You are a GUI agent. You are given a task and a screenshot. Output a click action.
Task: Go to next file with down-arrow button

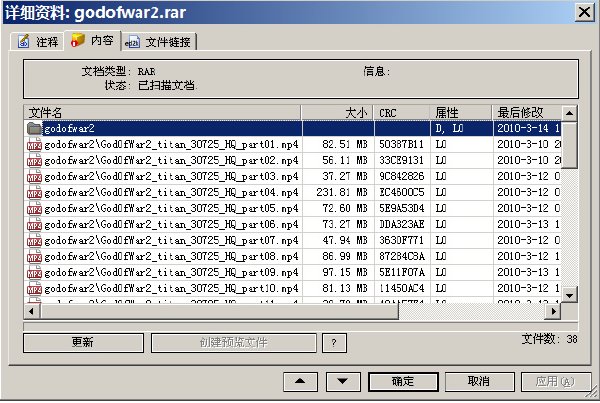tap(343, 381)
